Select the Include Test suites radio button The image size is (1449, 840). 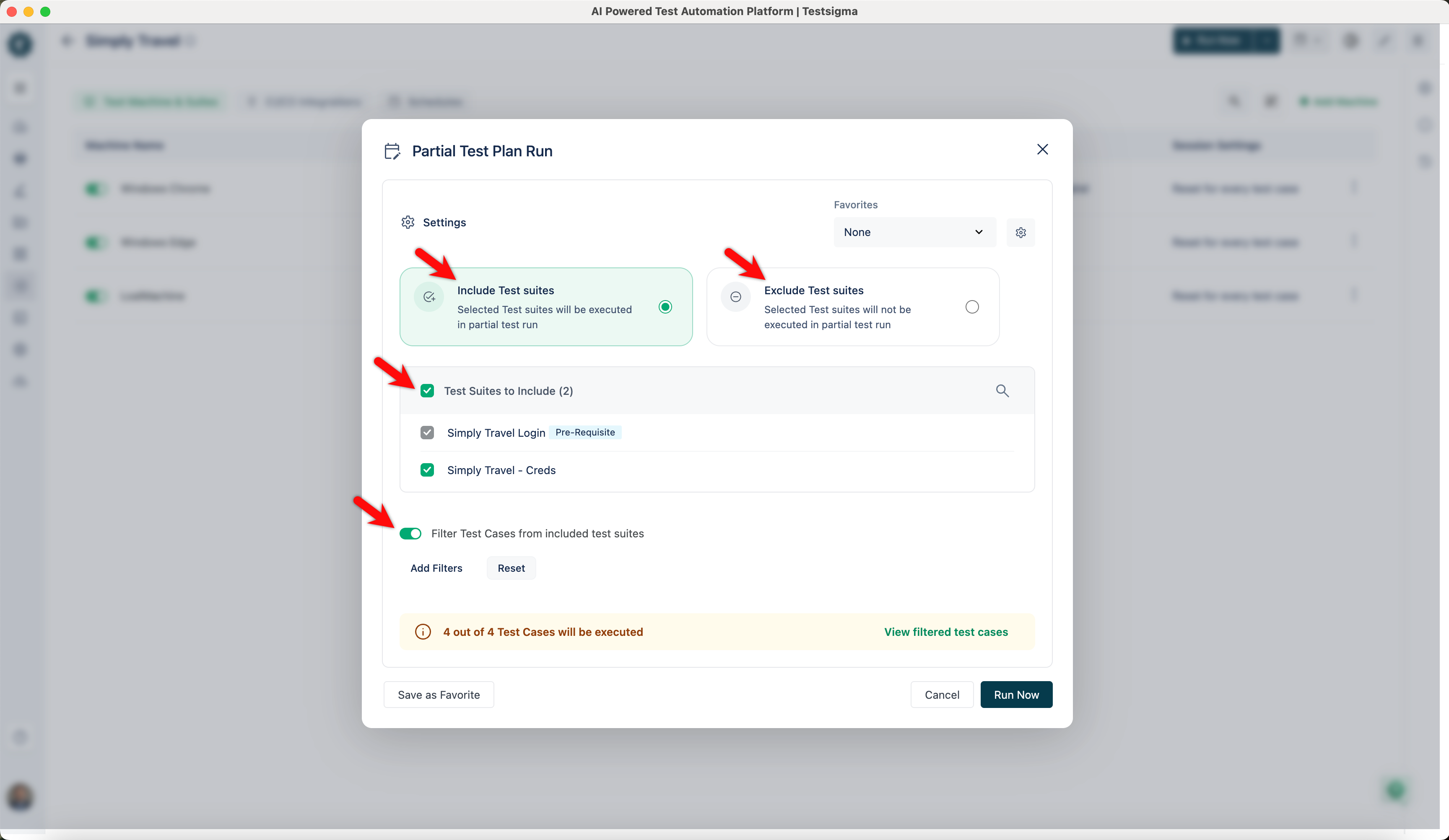[665, 307]
